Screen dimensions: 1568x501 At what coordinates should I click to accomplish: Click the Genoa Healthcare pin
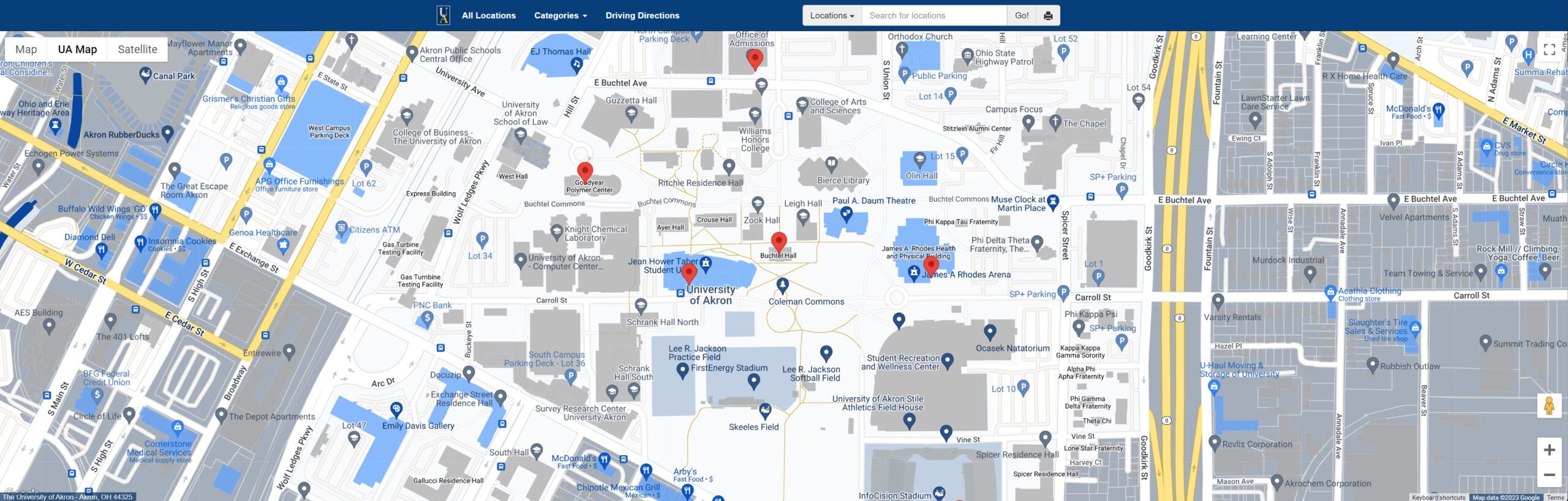tap(282, 246)
